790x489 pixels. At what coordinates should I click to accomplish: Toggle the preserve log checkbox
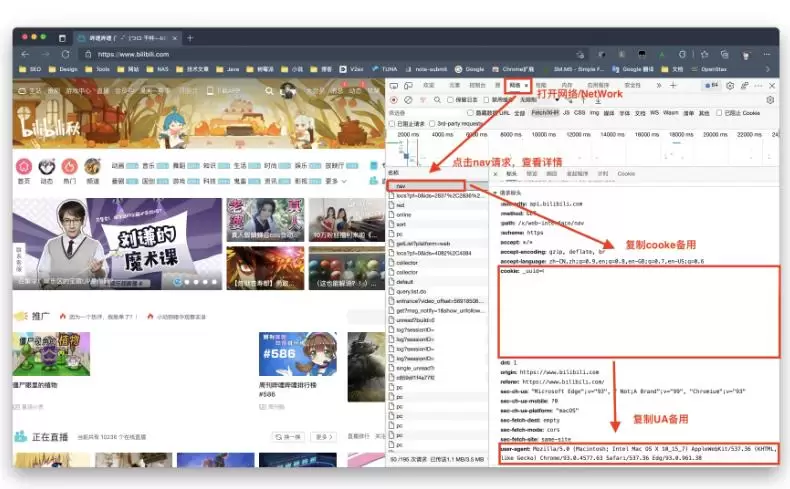click(x=450, y=100)
